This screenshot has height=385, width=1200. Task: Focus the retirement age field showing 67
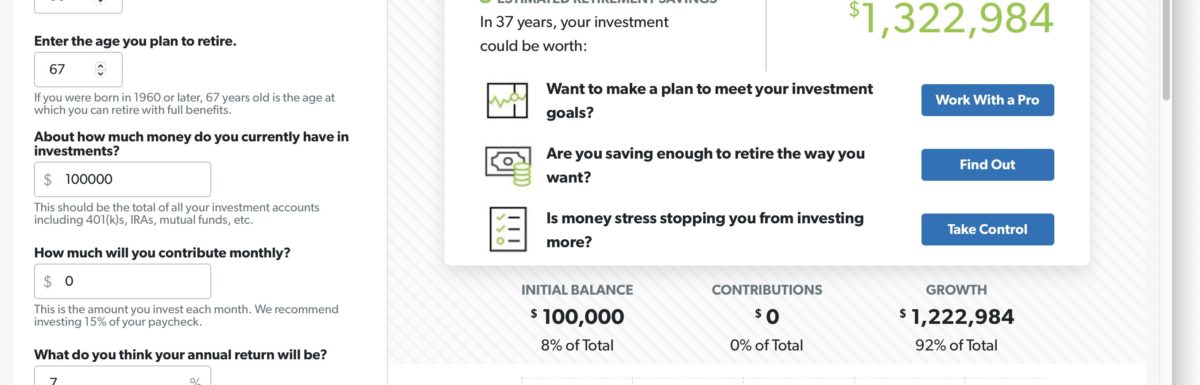click(78, 70)
